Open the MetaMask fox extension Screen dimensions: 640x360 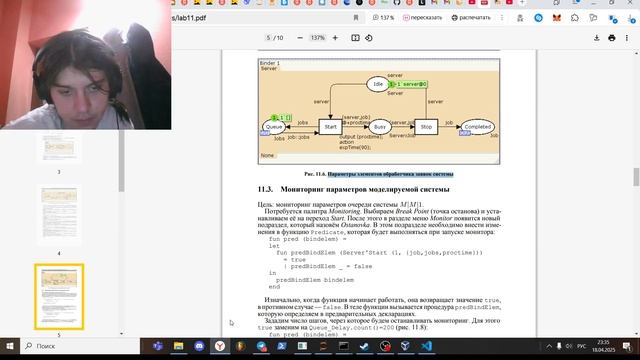click(557, 18)
